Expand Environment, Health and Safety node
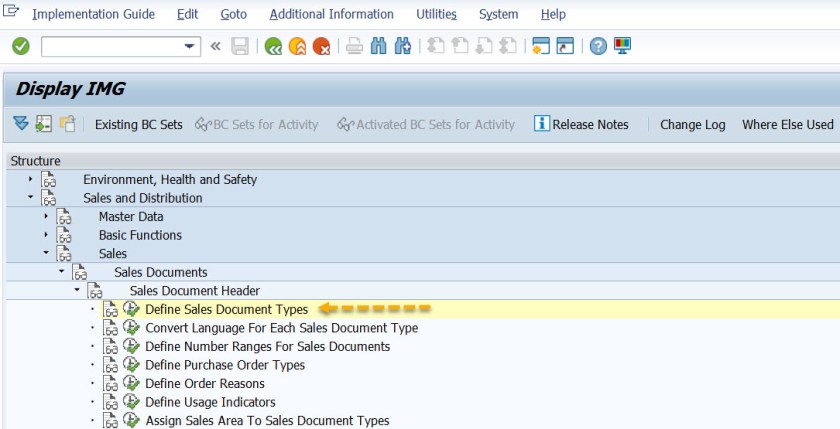This screenshot has width=840, height=429. (30, 179)
